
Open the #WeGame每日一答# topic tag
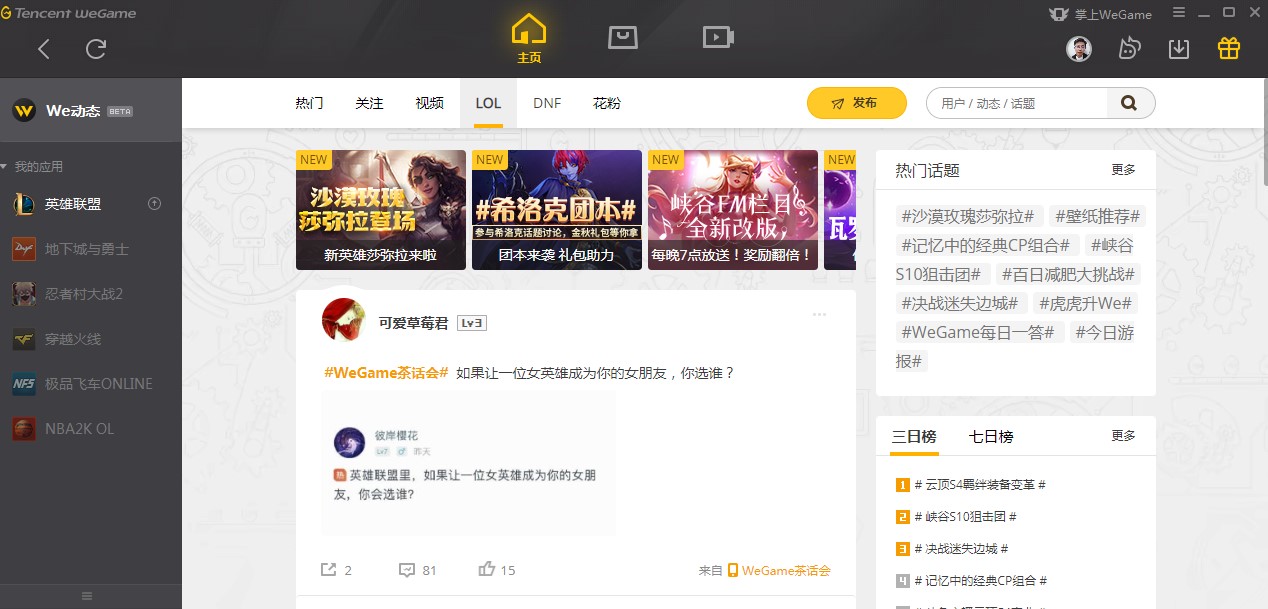tap(978, 332)
